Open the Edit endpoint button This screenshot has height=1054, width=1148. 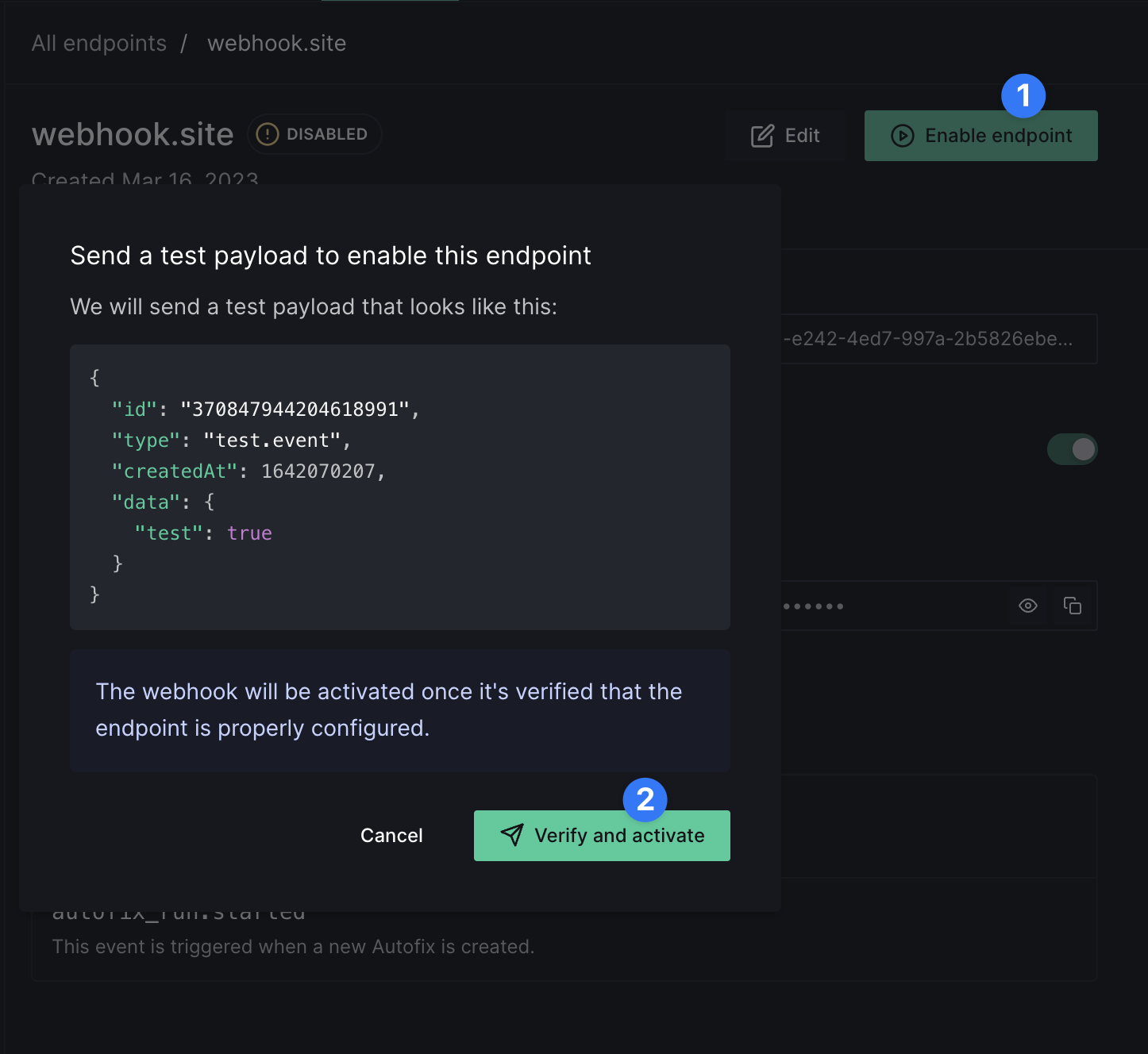[x=785, y=136]
